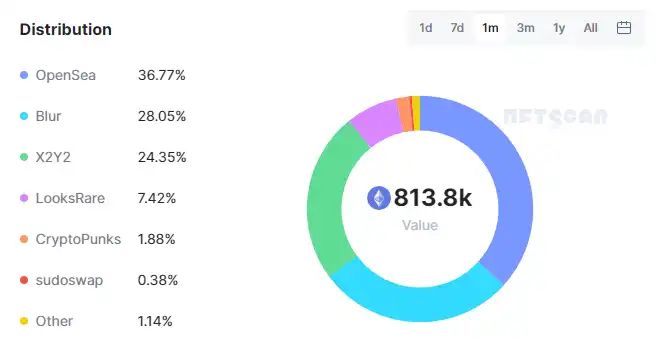Click the CryptoPunks legend label

point(78,239)
